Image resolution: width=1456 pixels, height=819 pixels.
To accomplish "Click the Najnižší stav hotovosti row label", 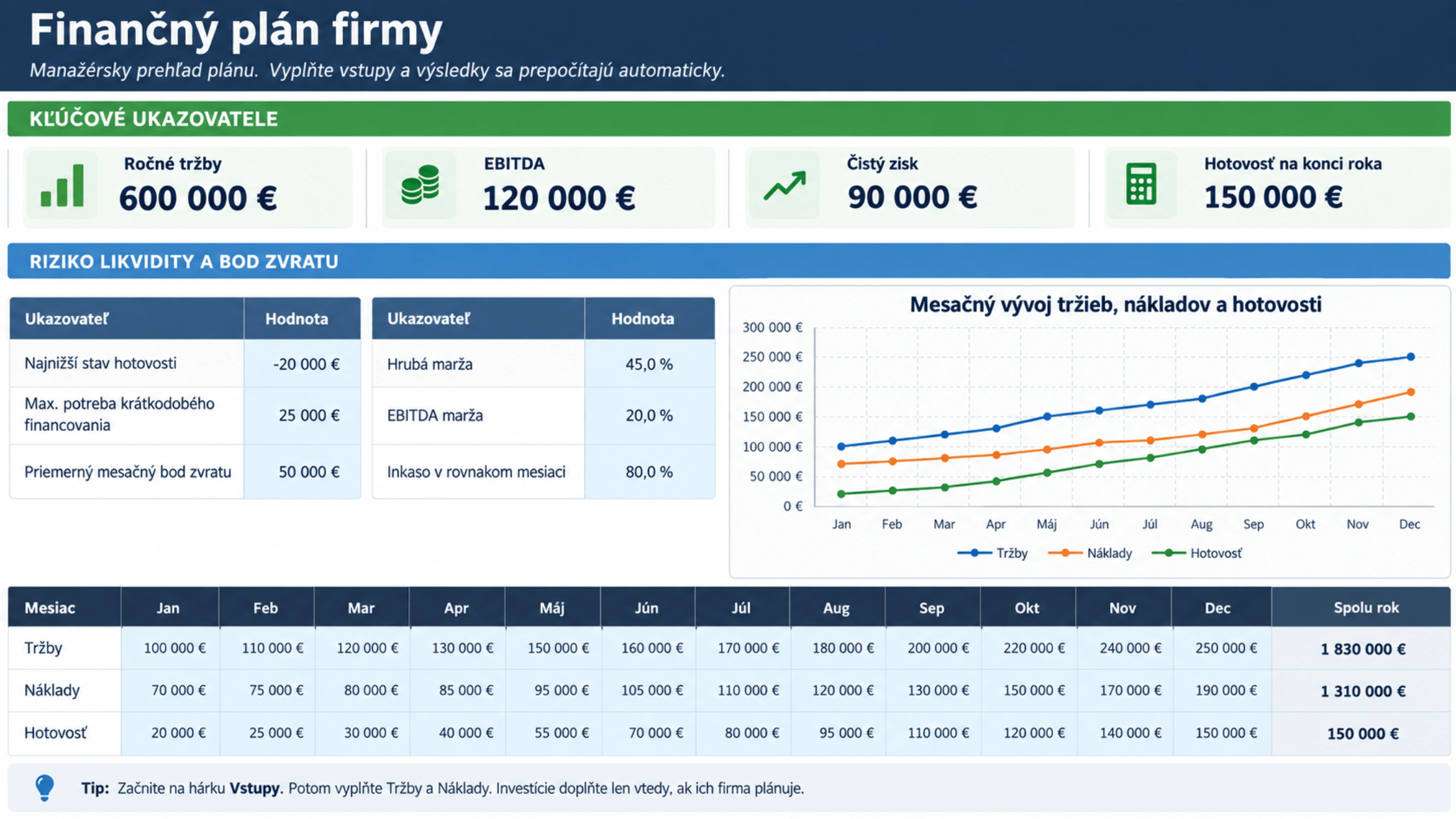I will coord(100,363).
